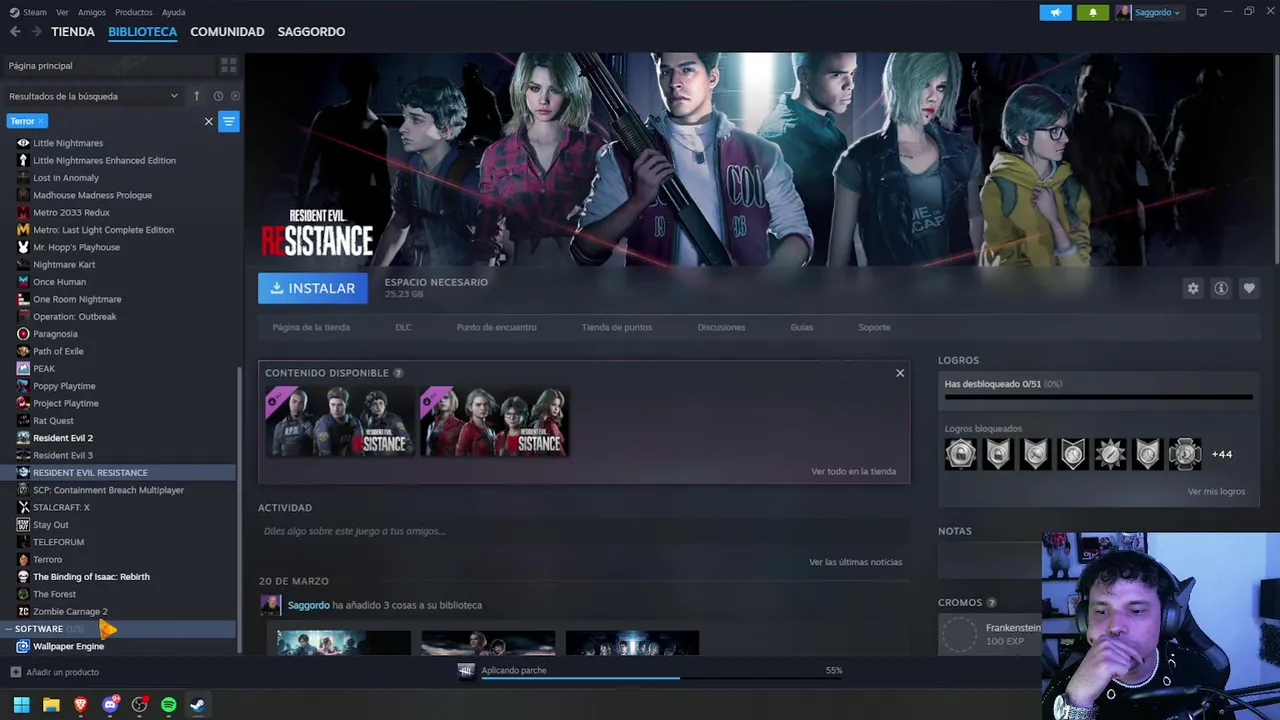Image resolution: width=1280 pixels, height=720 pixels.
Task: Open the megaphone announcements button
Action: [1055, 12]
